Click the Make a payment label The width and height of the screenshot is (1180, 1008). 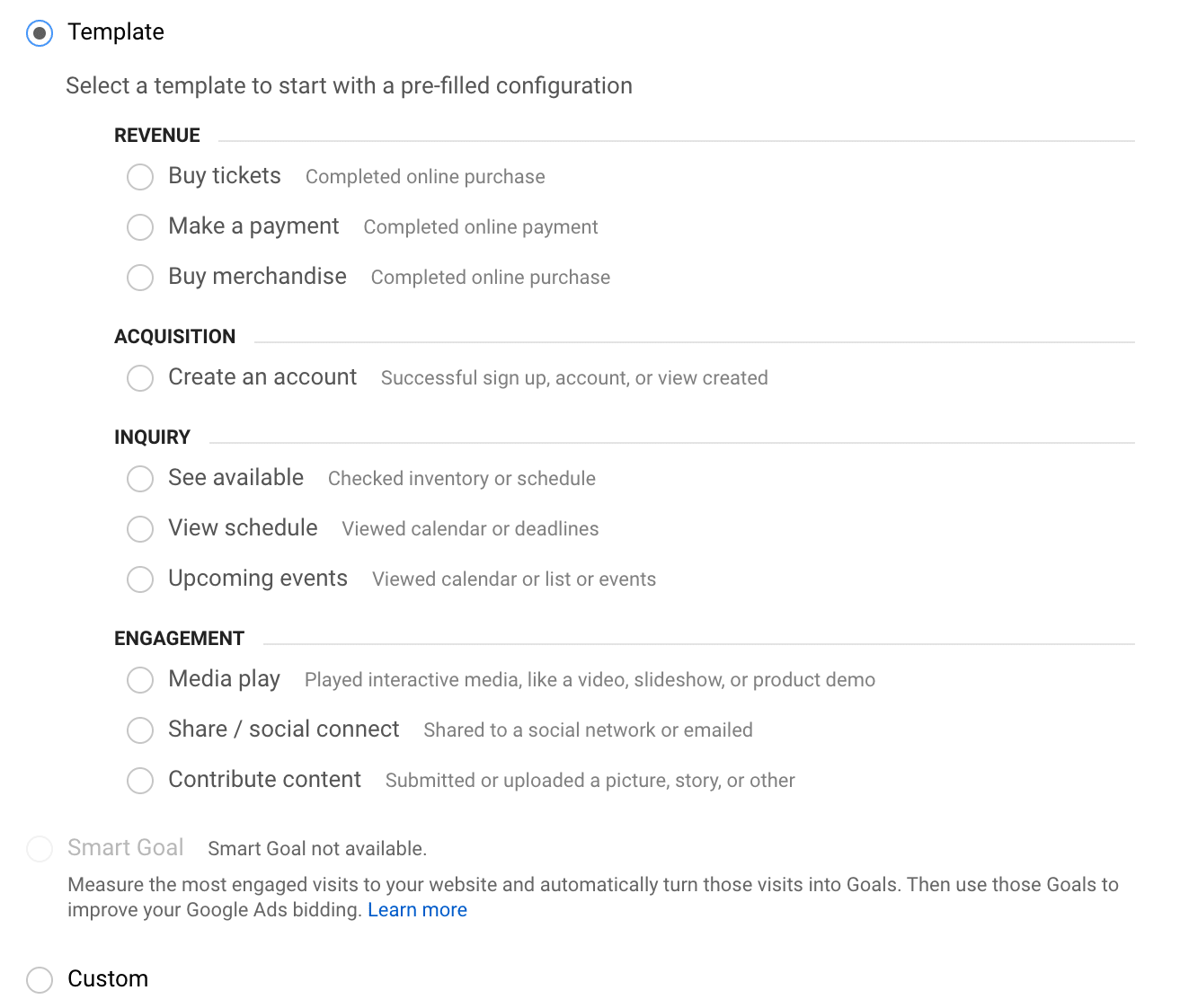253,226
